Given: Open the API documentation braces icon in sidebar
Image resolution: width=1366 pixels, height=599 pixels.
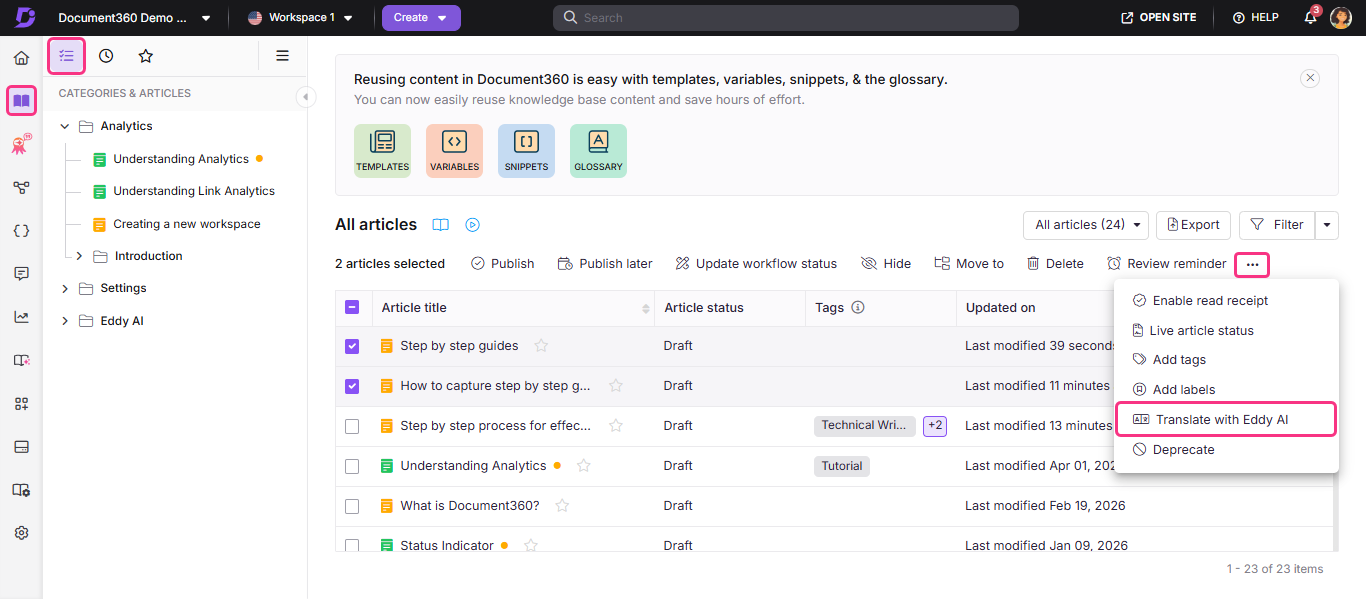Looking at the screenshot, I should tap(21, 230).
